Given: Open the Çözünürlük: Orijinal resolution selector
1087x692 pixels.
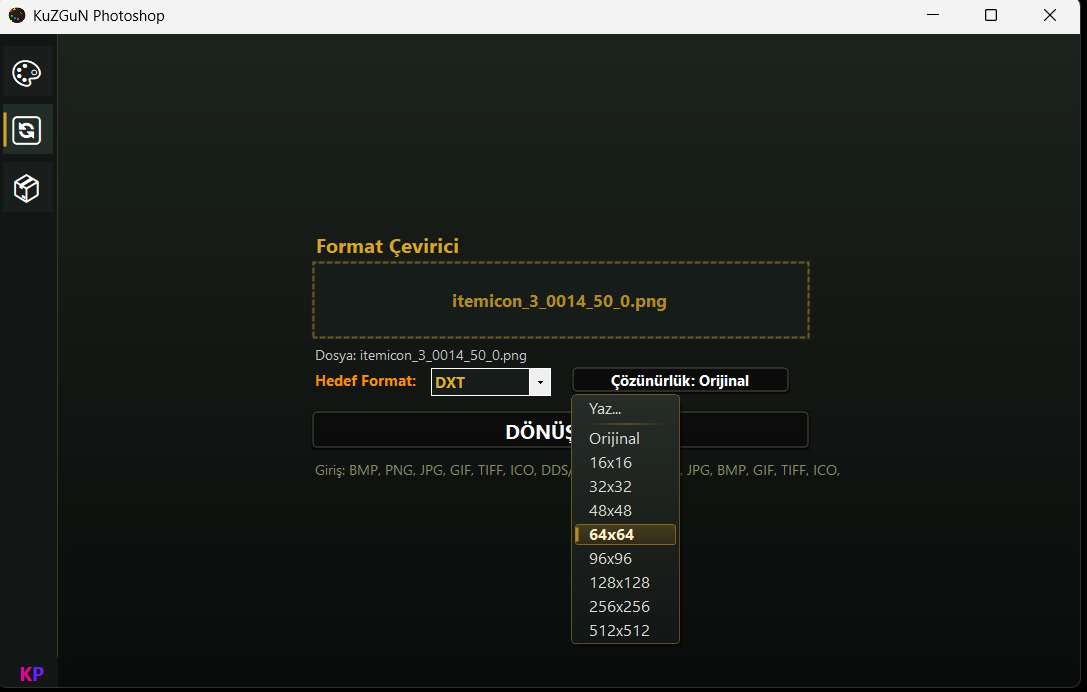Looking at the screenshot, I should 680,381.
